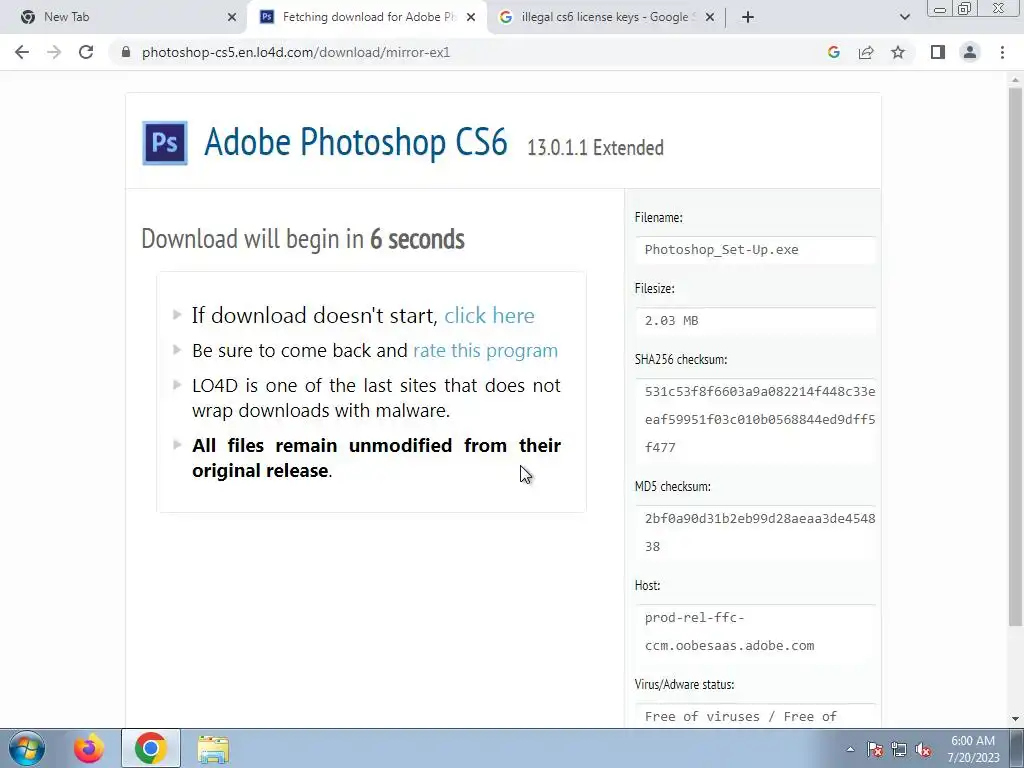Switch to illegal cs6 license keys tab
This screenshot has width=1024, height=768.
(606, 17)
